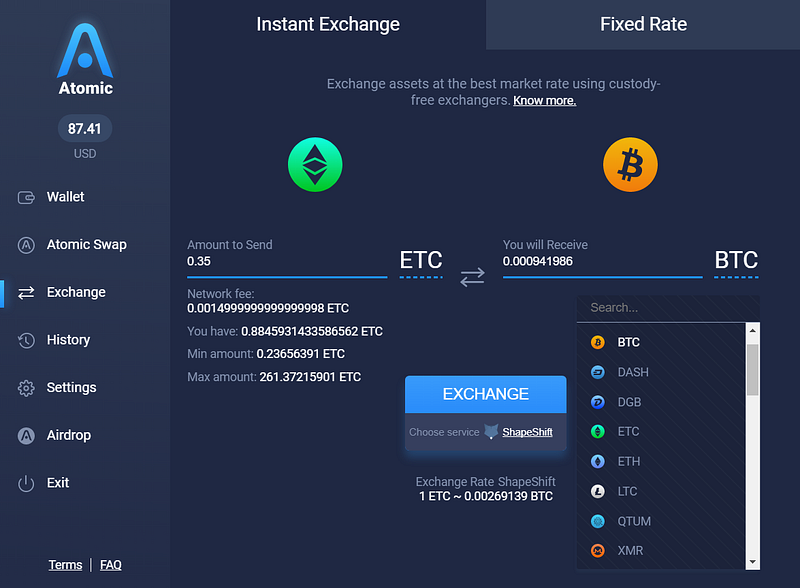This screenshot has width=800, height=588.
Task: Click the XMR coin icon in list
Action: tap(597, 551)
